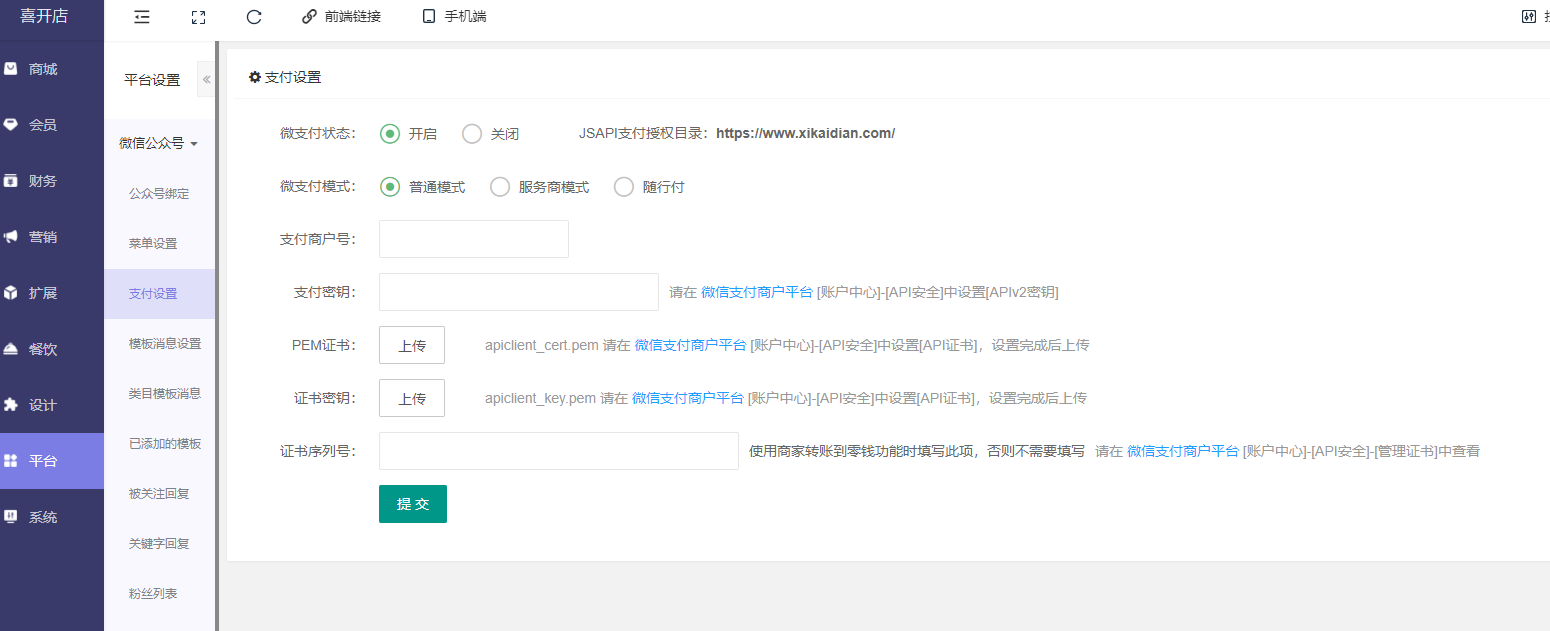Click the 提交 submit button
Screen dimensions: 1550x631
coord(413,504)
